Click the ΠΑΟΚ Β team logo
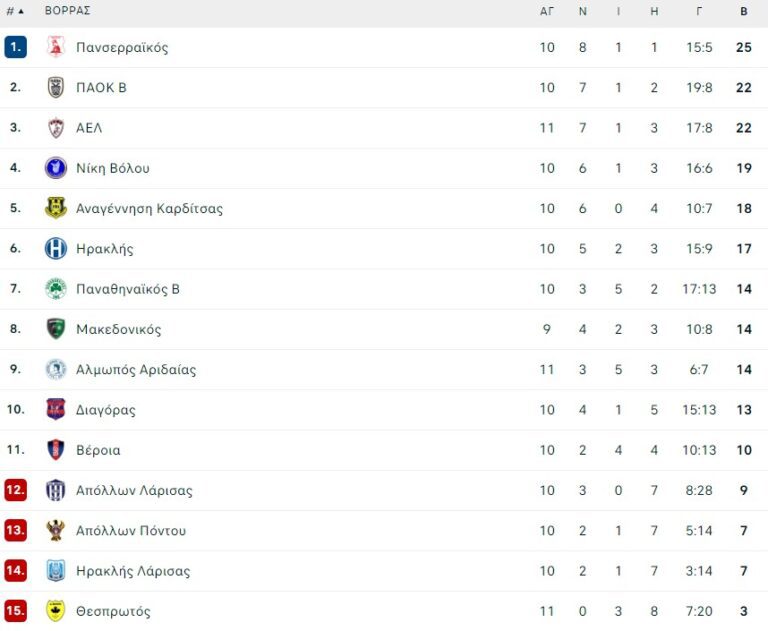This screenshot has width=768, height=631. [56, 88]
